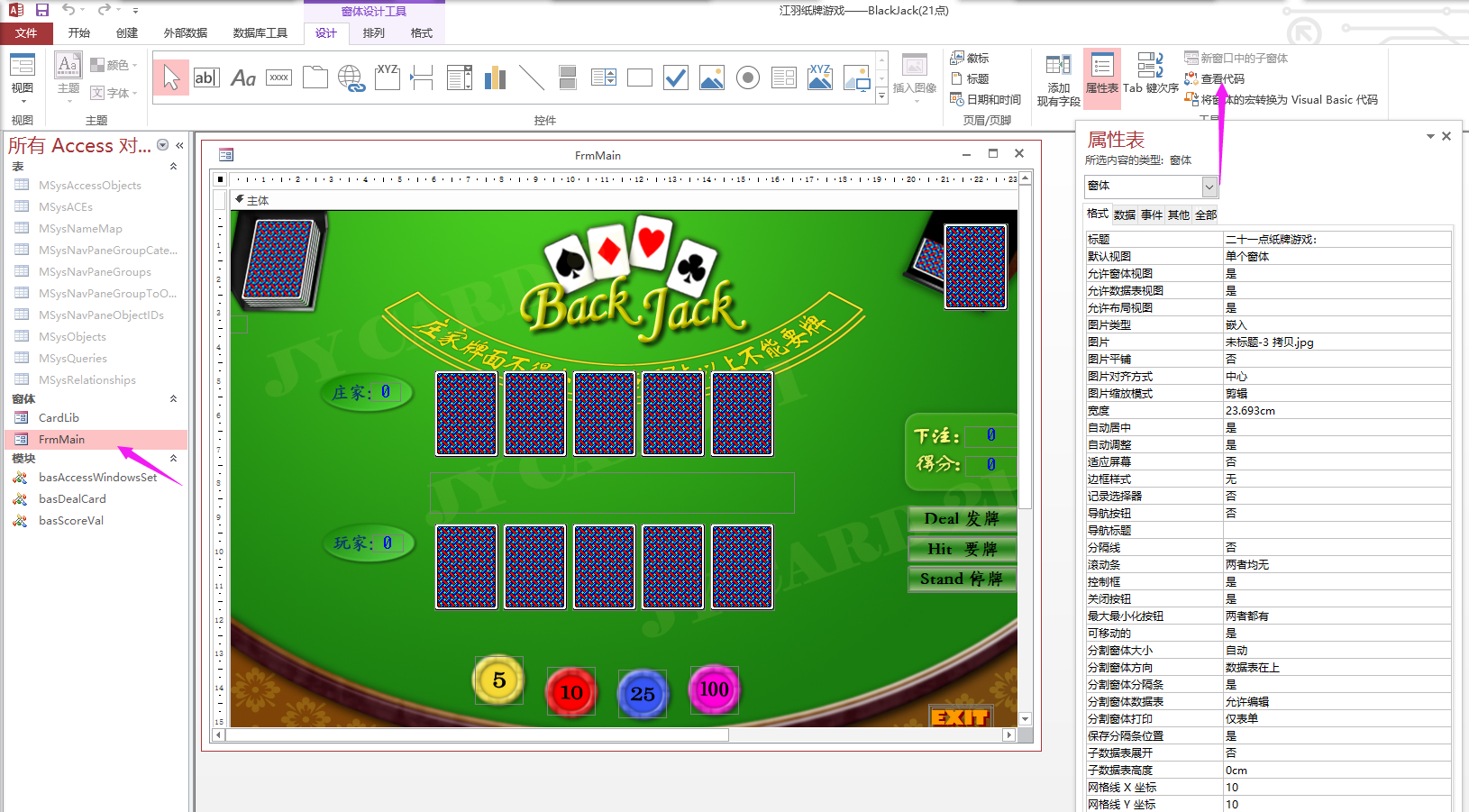Switch to 事件 tab in property sheet
Screen dimensions: 1469x812
(1152, 214)
